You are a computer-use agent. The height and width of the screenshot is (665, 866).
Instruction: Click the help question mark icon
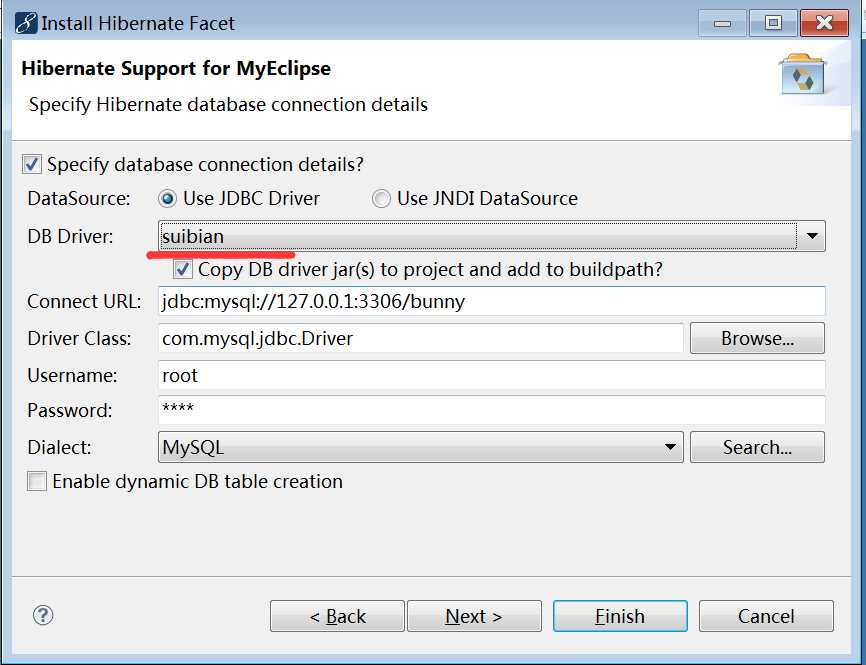point(43,615)
